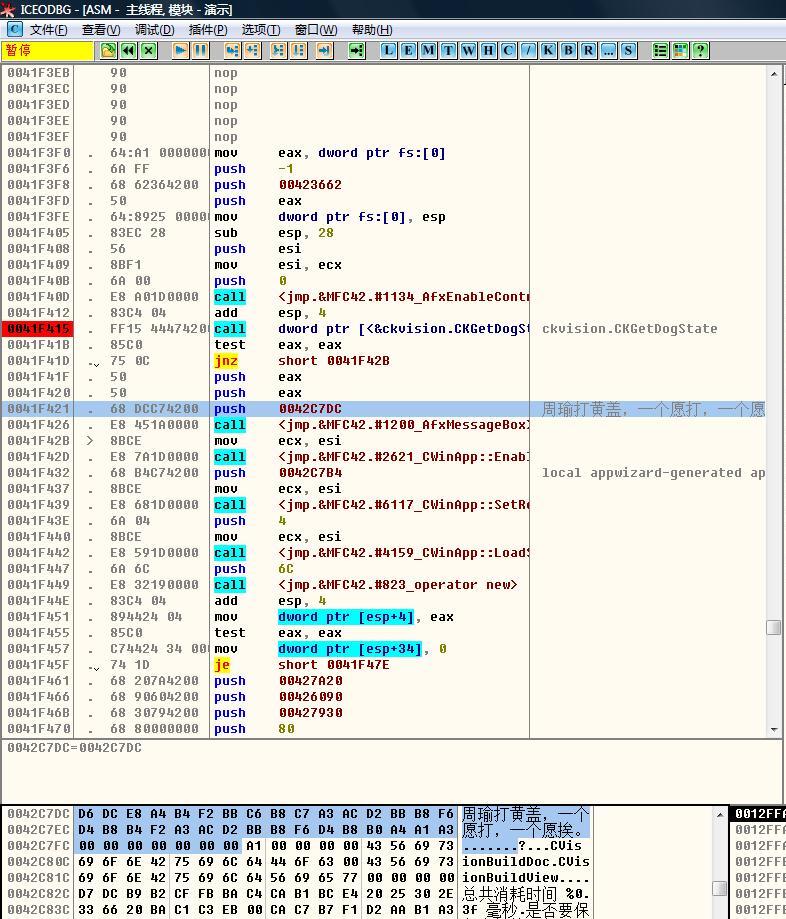Click the ionBuildDoc.CVis ASCII text

pos(526,862)
